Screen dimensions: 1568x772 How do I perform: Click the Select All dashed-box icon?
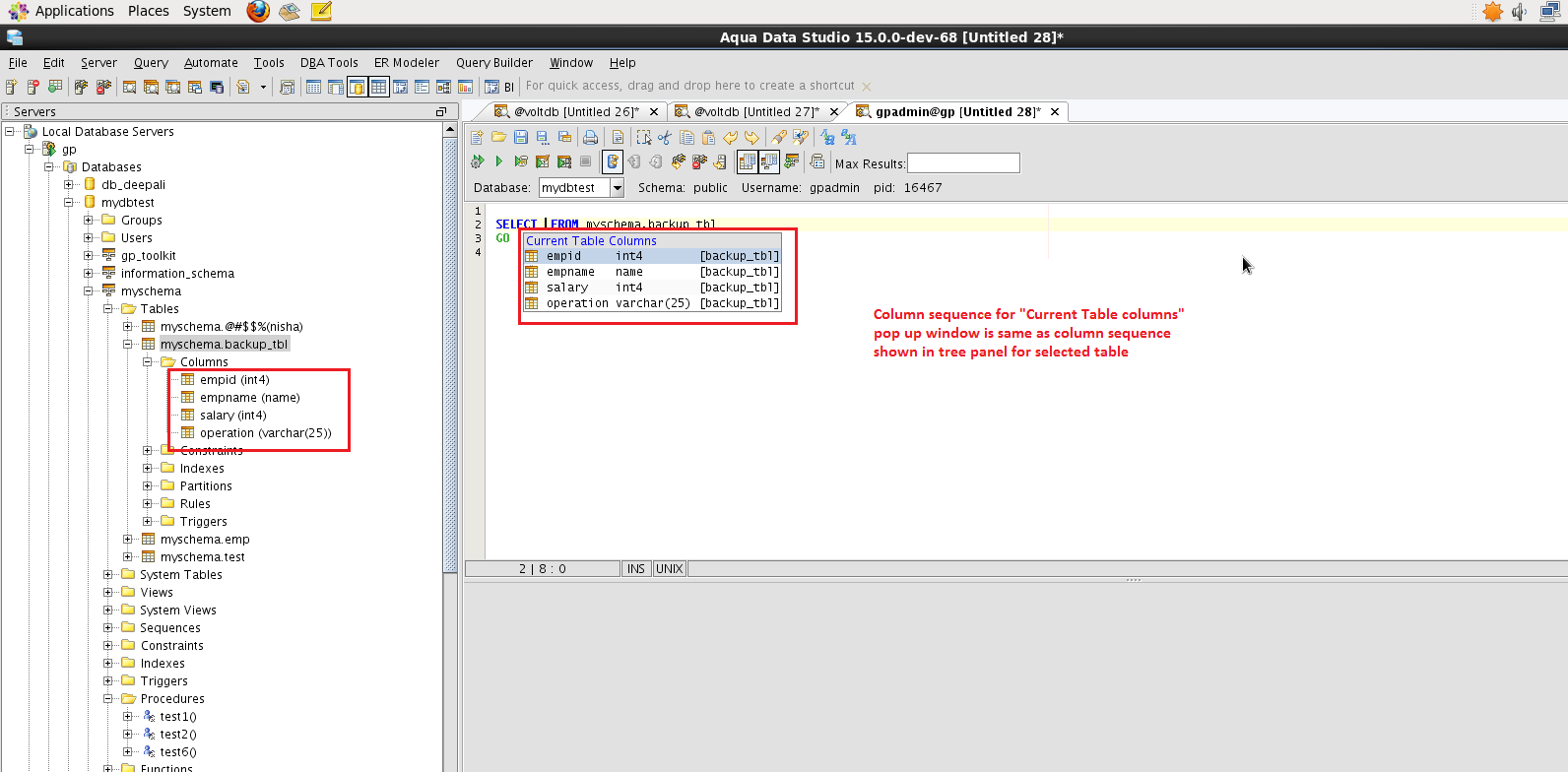coord(643,138)
